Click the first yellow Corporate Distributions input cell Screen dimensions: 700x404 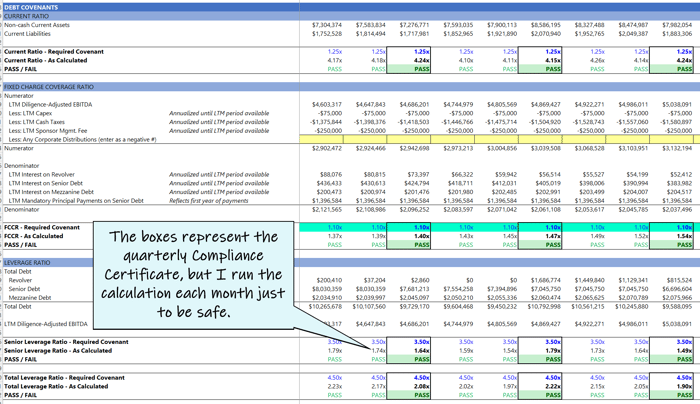(x=321, y=139)
